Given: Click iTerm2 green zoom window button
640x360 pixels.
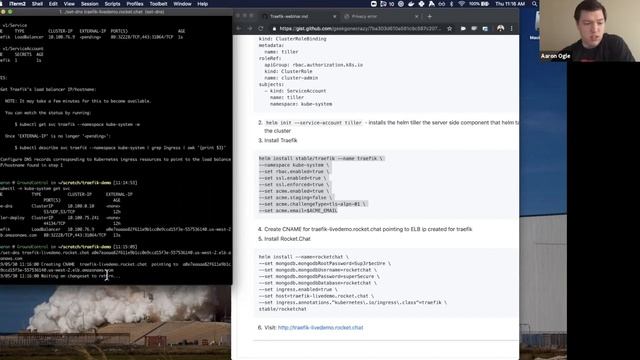Looking at the screenshot, I should coord(10,12).
